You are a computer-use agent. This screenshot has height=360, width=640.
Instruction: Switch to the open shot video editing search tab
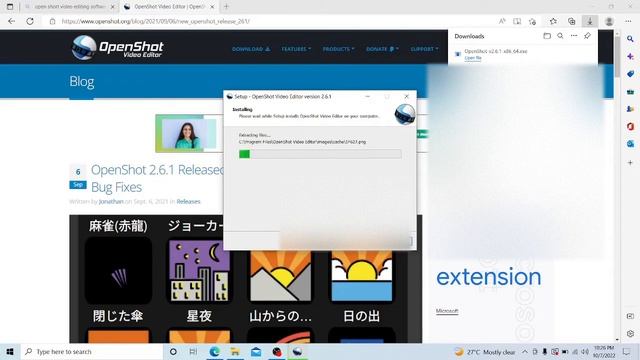click(x=69, y=7)
